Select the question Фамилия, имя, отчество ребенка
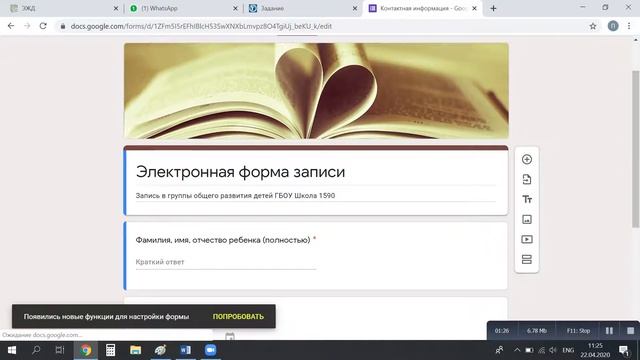Image resolution: width=640 pixels, height=360 pixels. point(223,240)
